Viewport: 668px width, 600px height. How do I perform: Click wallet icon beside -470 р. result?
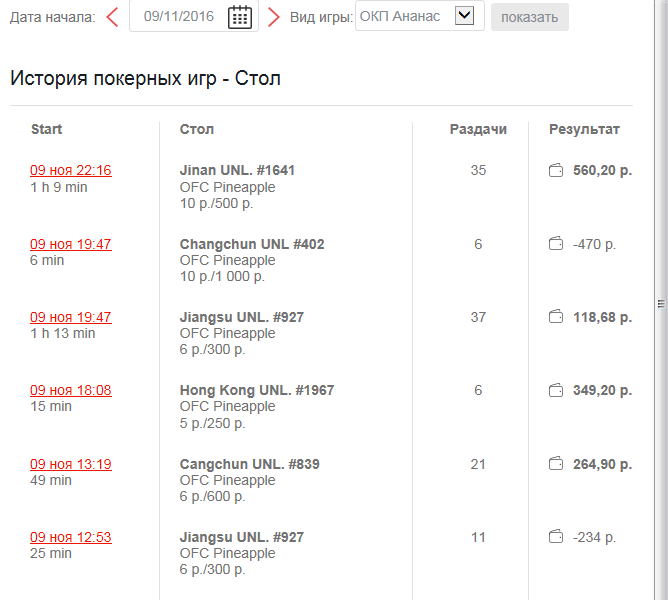point(556,244)
